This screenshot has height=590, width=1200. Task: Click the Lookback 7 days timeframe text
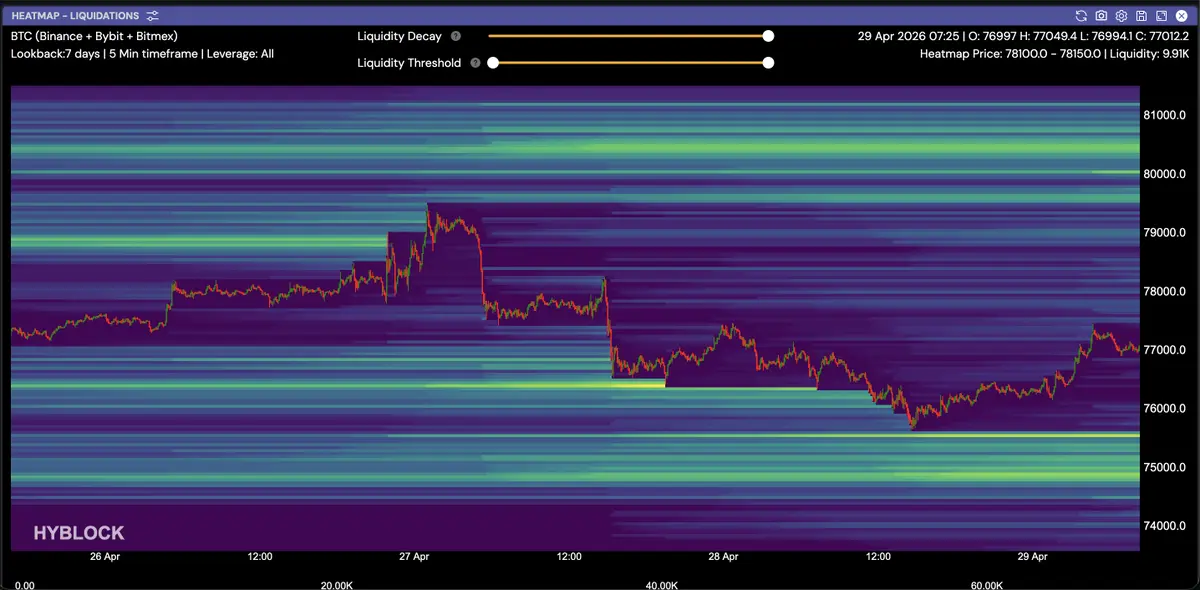click(x=142, y=54)
